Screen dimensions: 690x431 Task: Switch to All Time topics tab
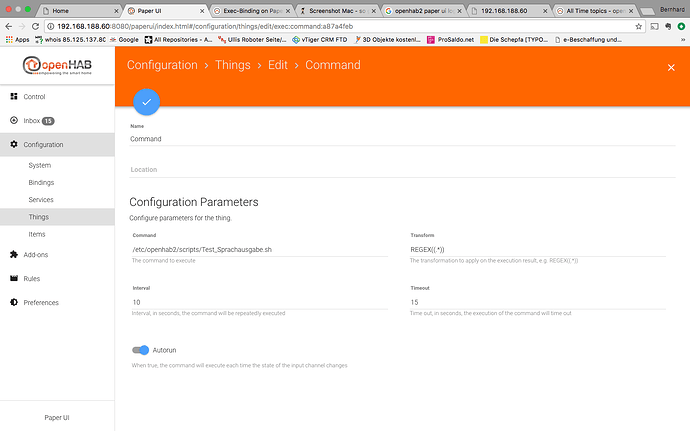pos(595,11)
